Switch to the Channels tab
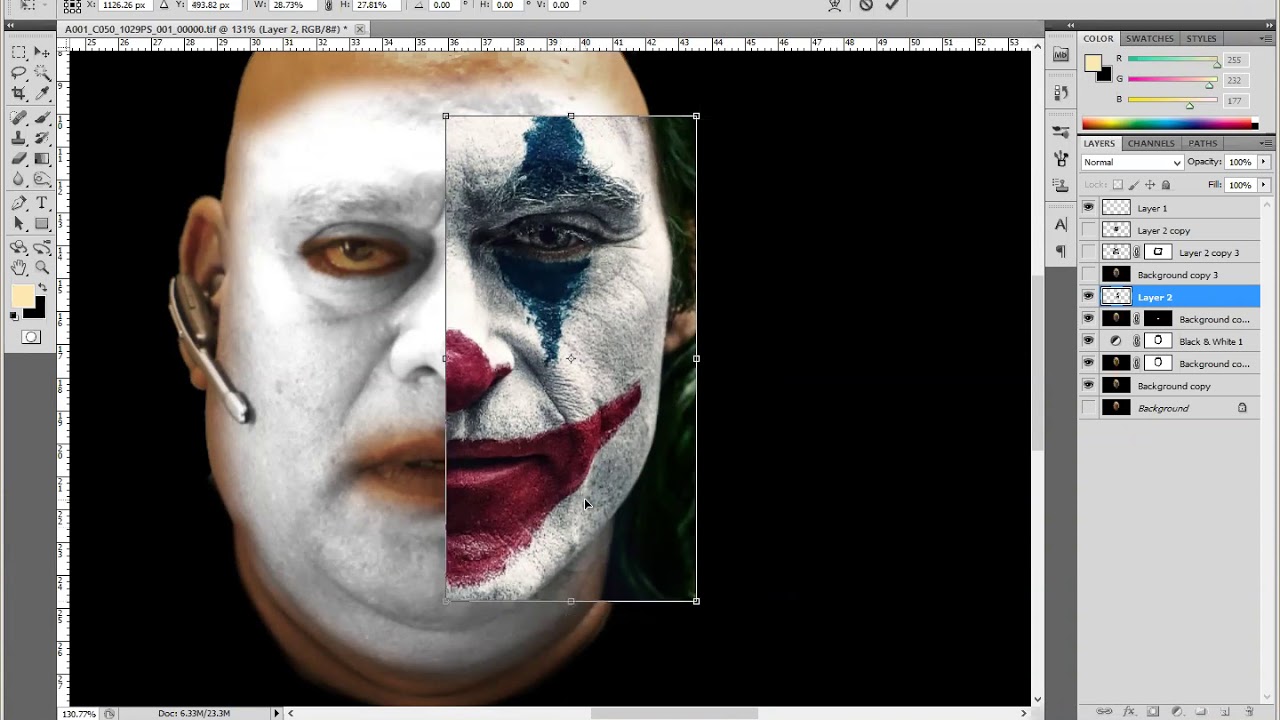Image resolution: width=1280 pixels, height=720 pixels. click(x=1151, y=143)
